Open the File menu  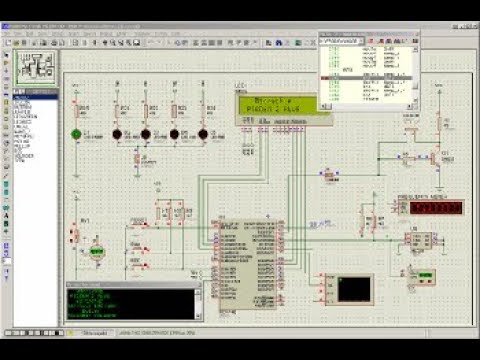click(7, 34)
